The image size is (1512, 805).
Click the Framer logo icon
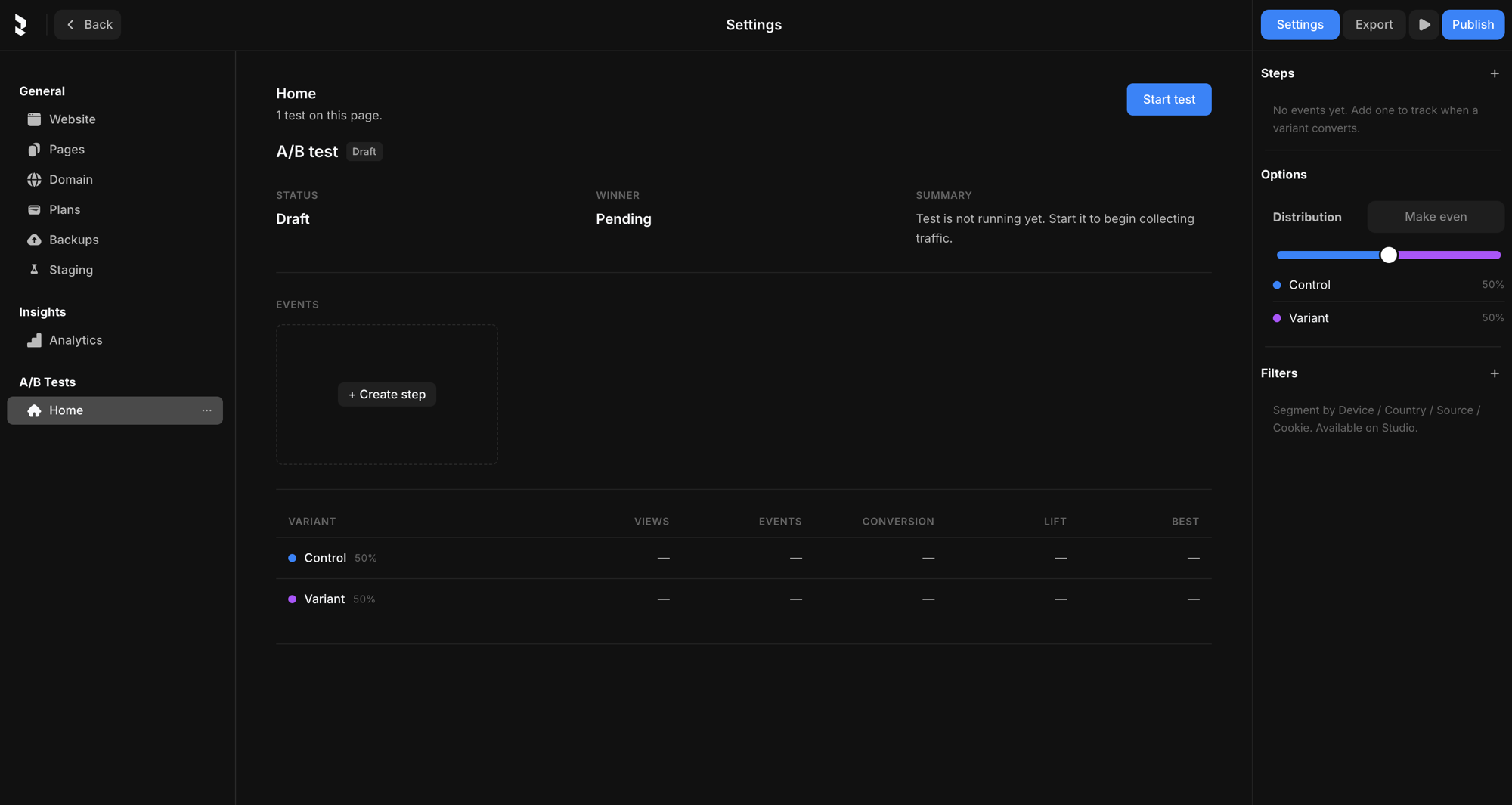(21, 25)
